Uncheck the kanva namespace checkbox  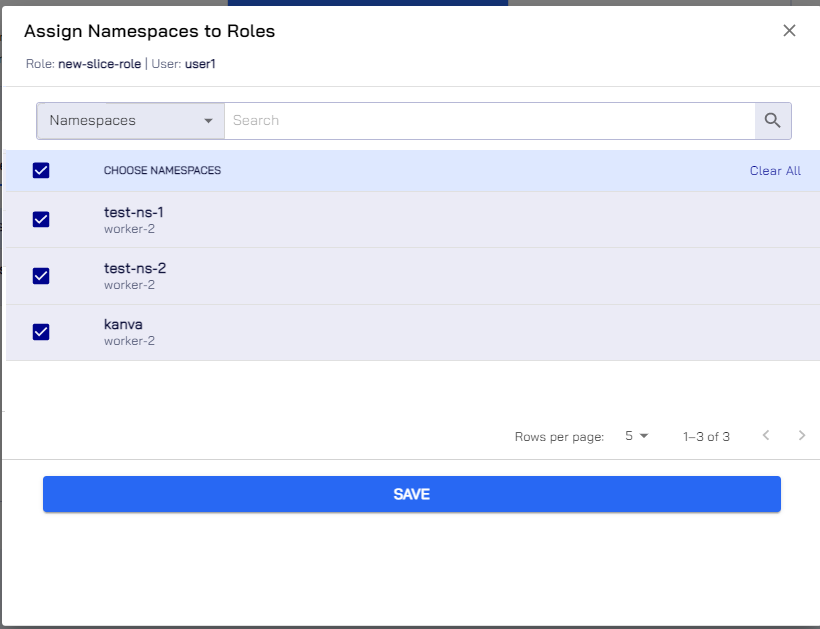(x=41, y=332)
